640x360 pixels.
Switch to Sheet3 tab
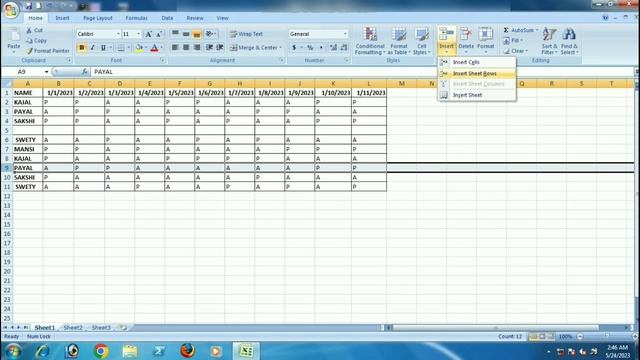pos(101,327)
